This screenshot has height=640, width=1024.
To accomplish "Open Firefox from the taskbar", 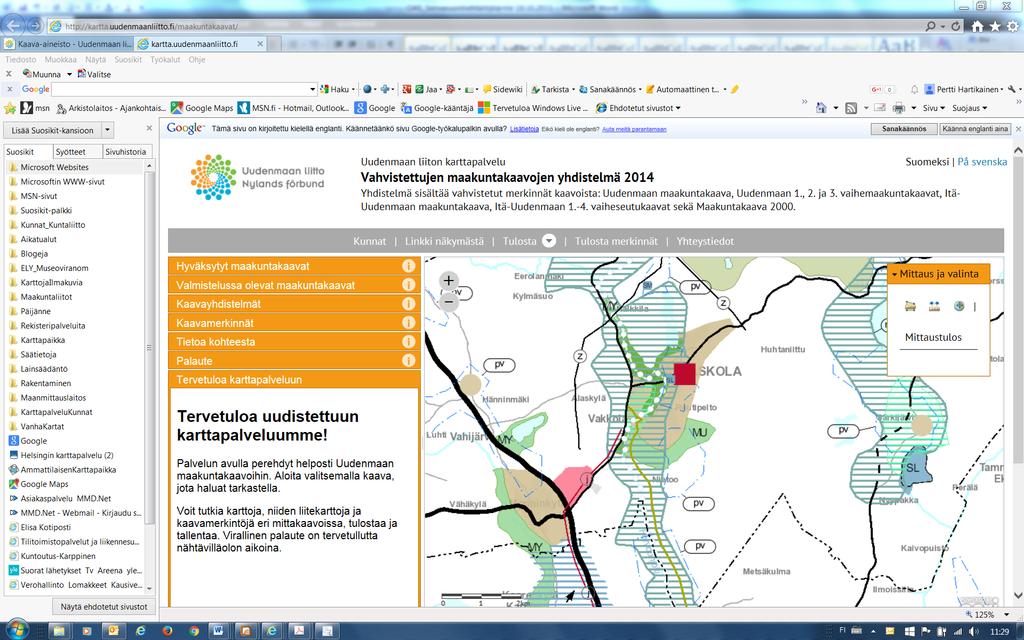I will (167, 631).
